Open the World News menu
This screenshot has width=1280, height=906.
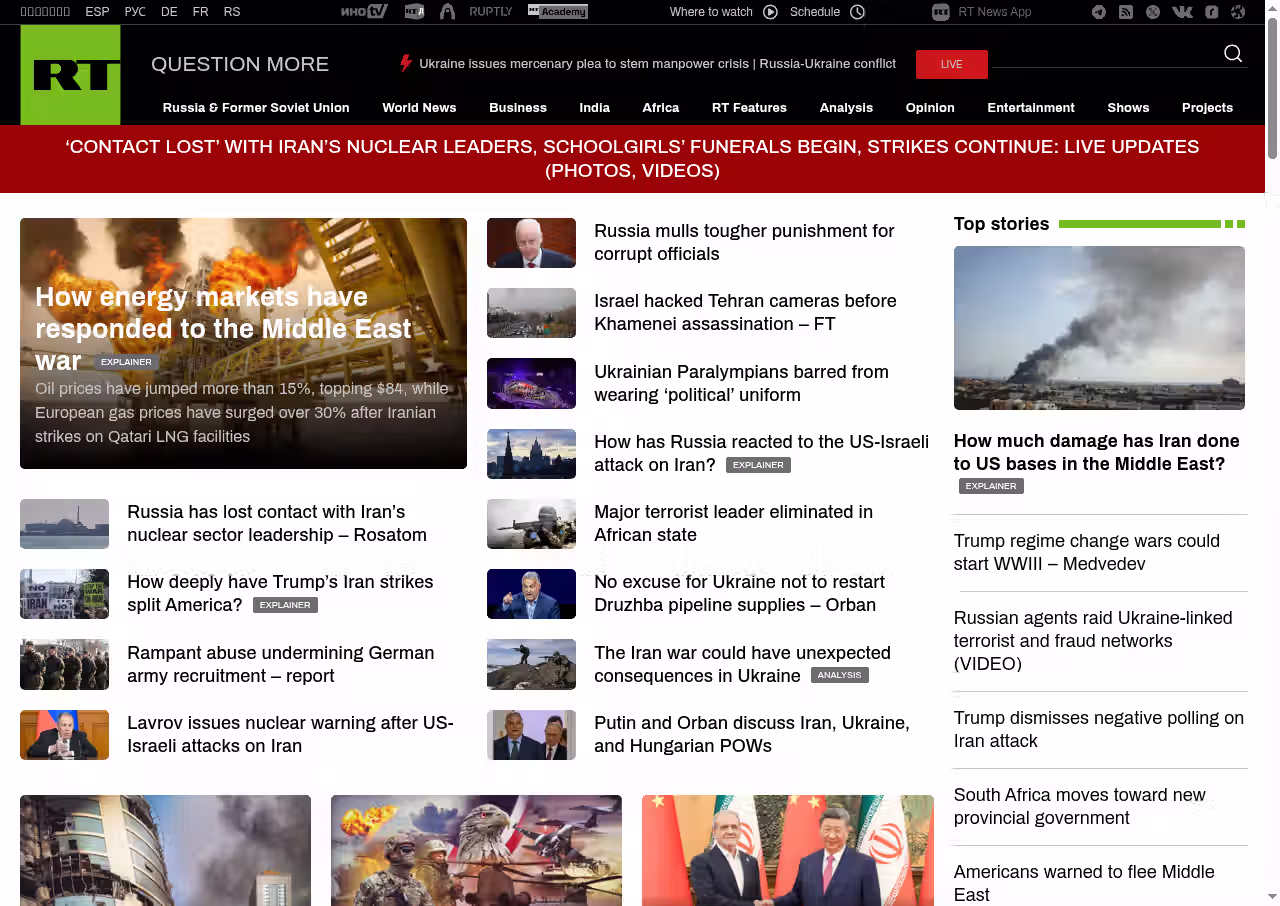point(419,108)
